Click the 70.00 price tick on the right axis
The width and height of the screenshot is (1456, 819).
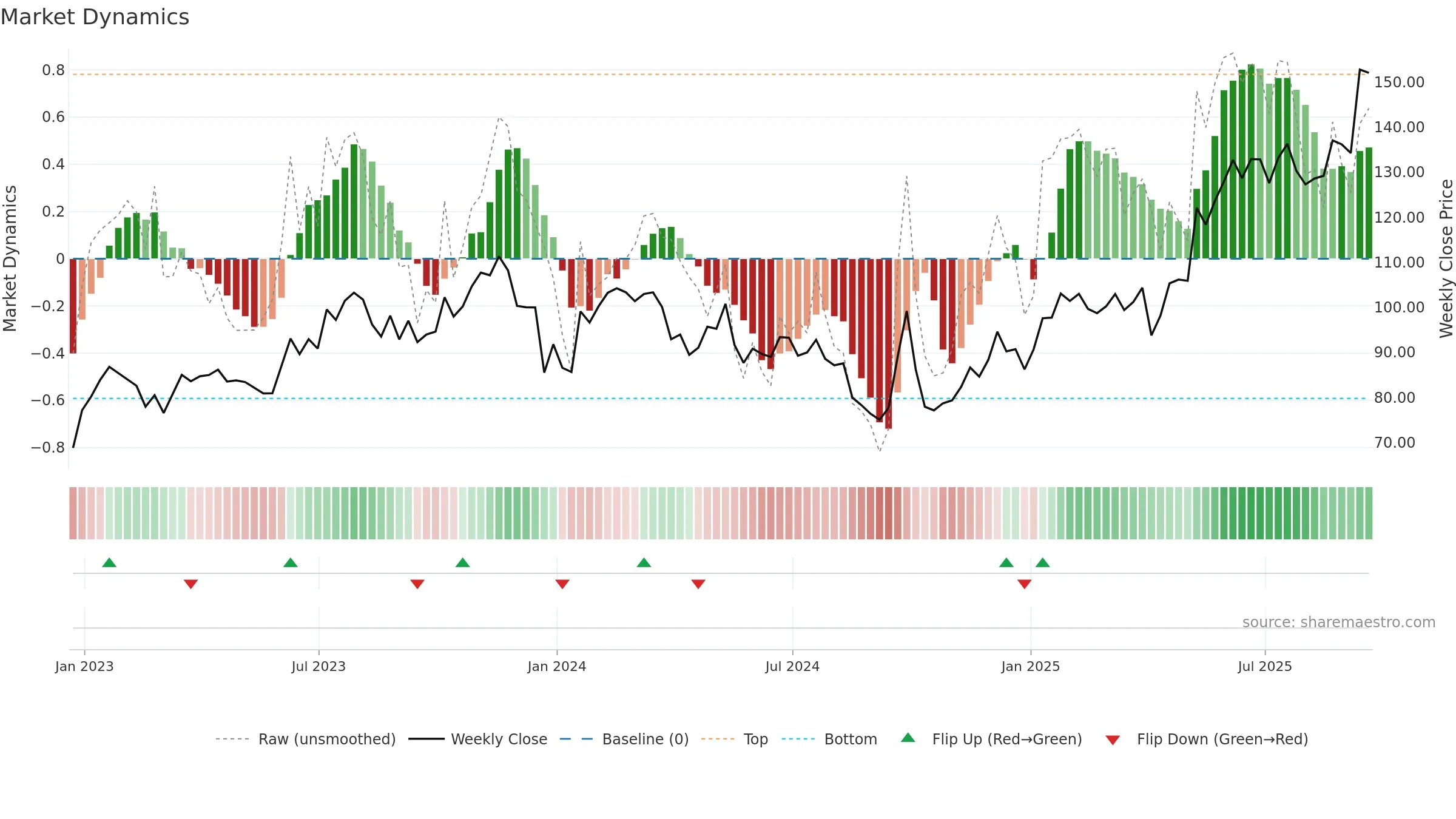tap(1395, 442)
